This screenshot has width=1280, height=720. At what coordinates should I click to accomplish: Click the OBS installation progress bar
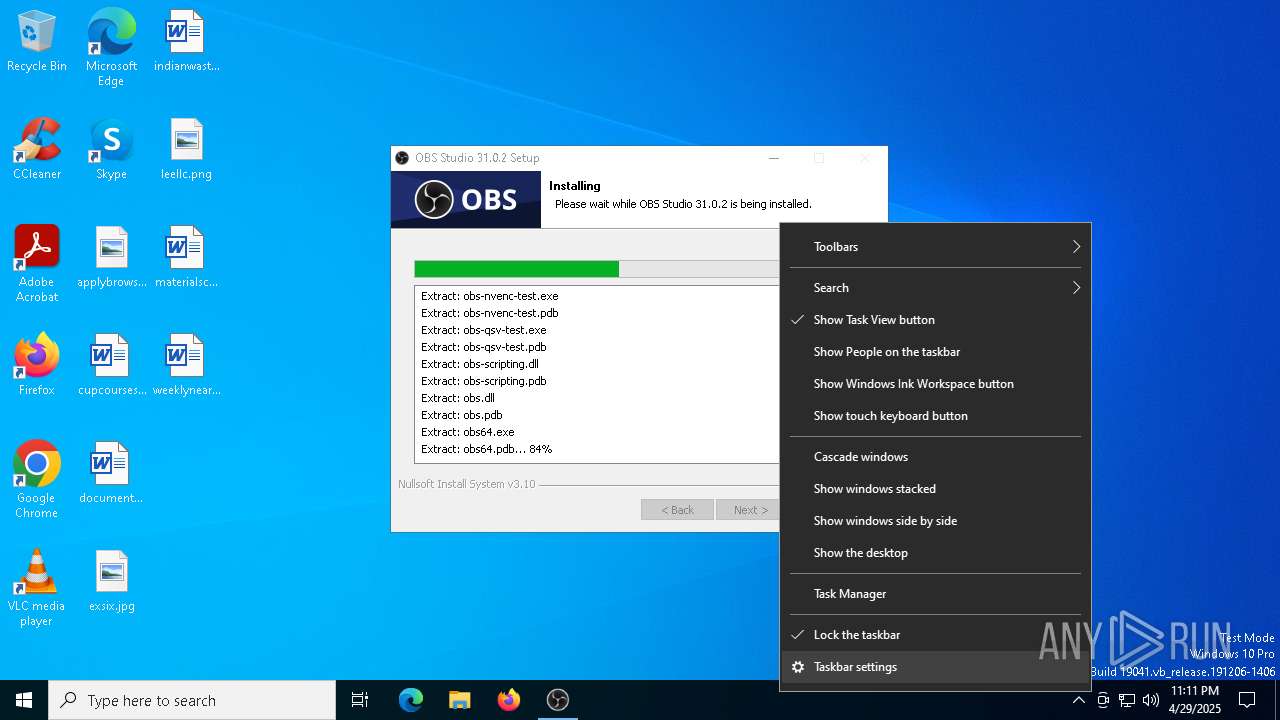click(596, 269)
